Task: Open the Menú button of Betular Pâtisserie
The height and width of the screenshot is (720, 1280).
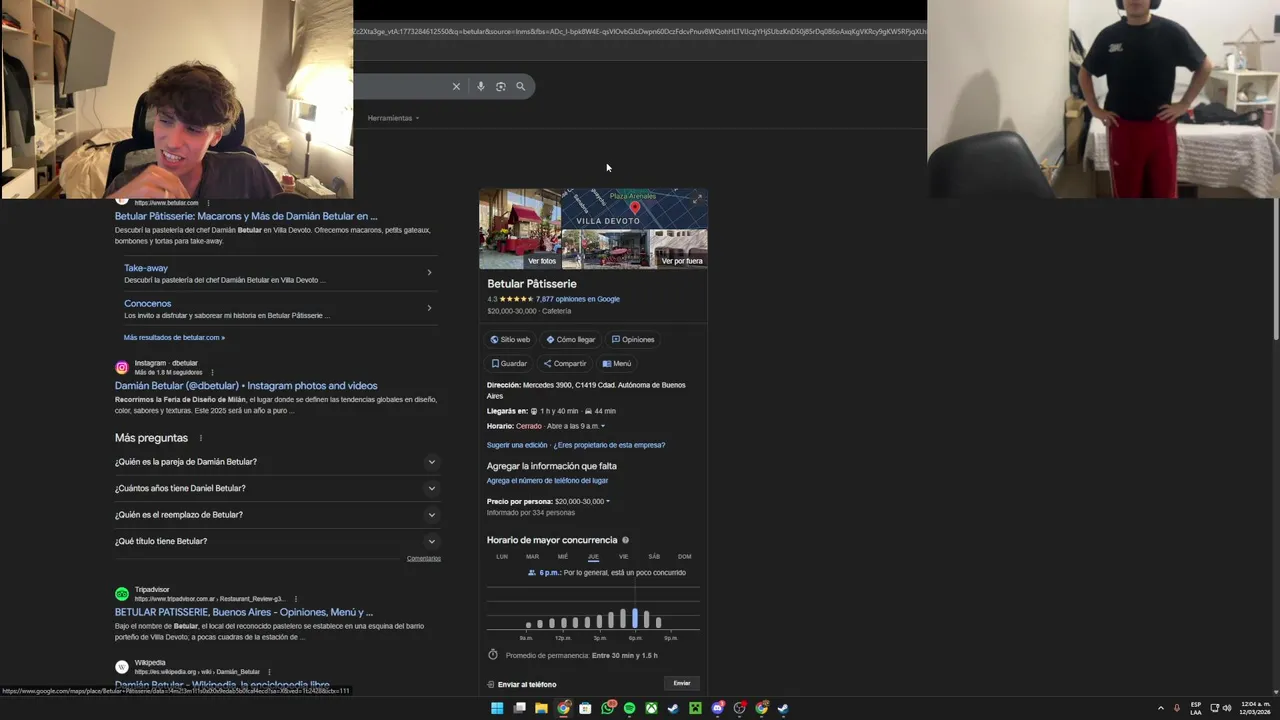Action: tap(617, 363)
